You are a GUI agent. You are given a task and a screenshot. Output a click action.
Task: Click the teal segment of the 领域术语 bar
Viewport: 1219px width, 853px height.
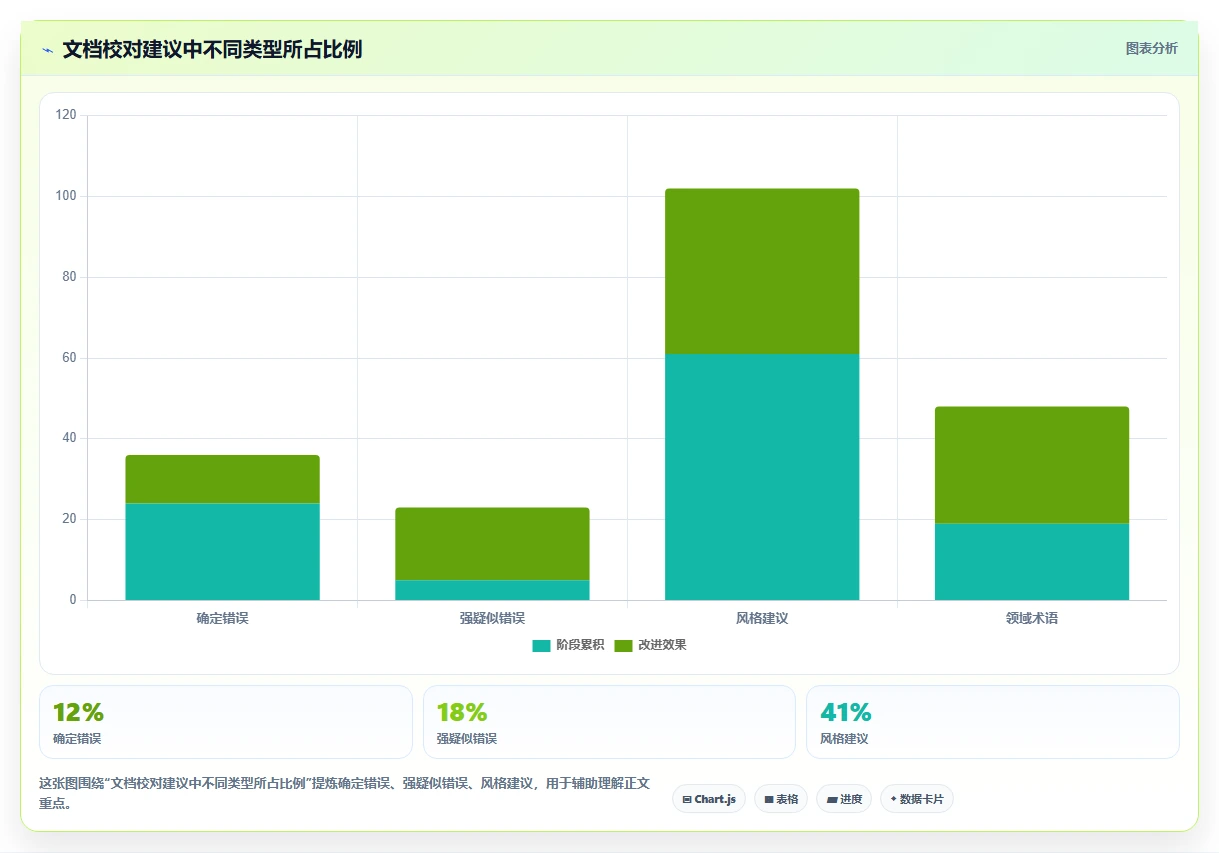(x=1032, y=562)
